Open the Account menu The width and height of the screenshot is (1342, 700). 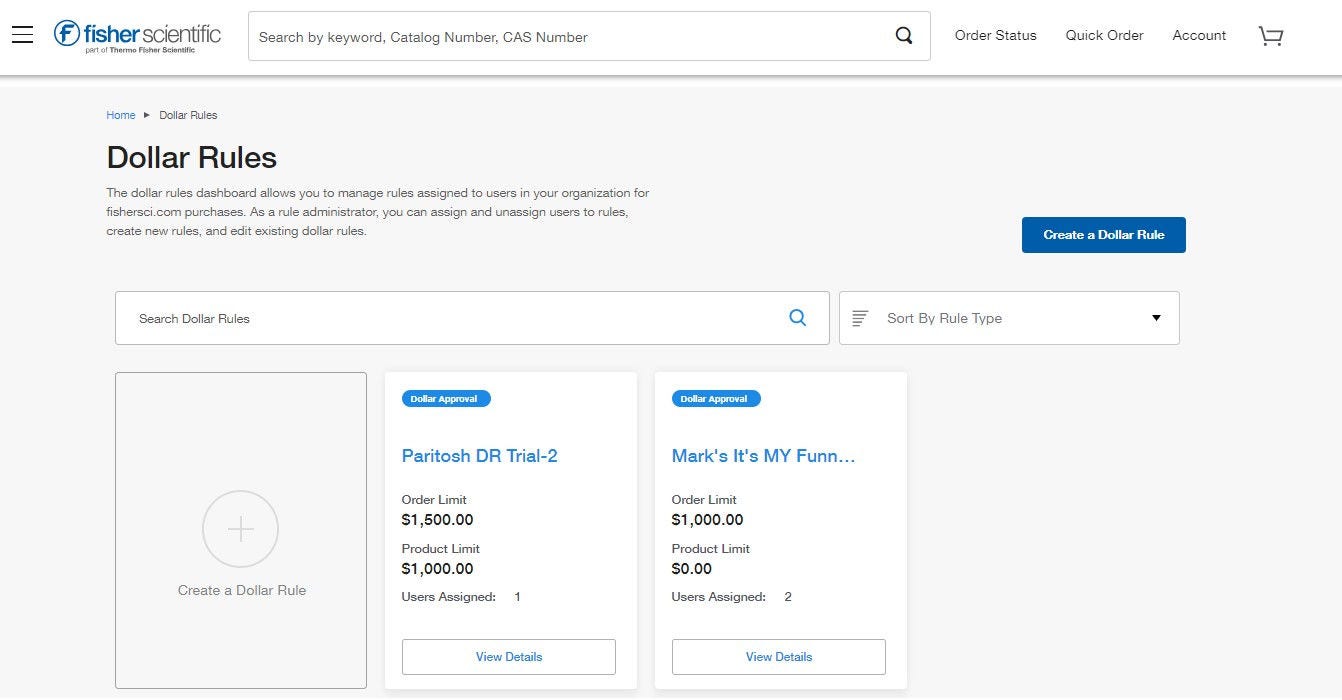click(1199, 35)
